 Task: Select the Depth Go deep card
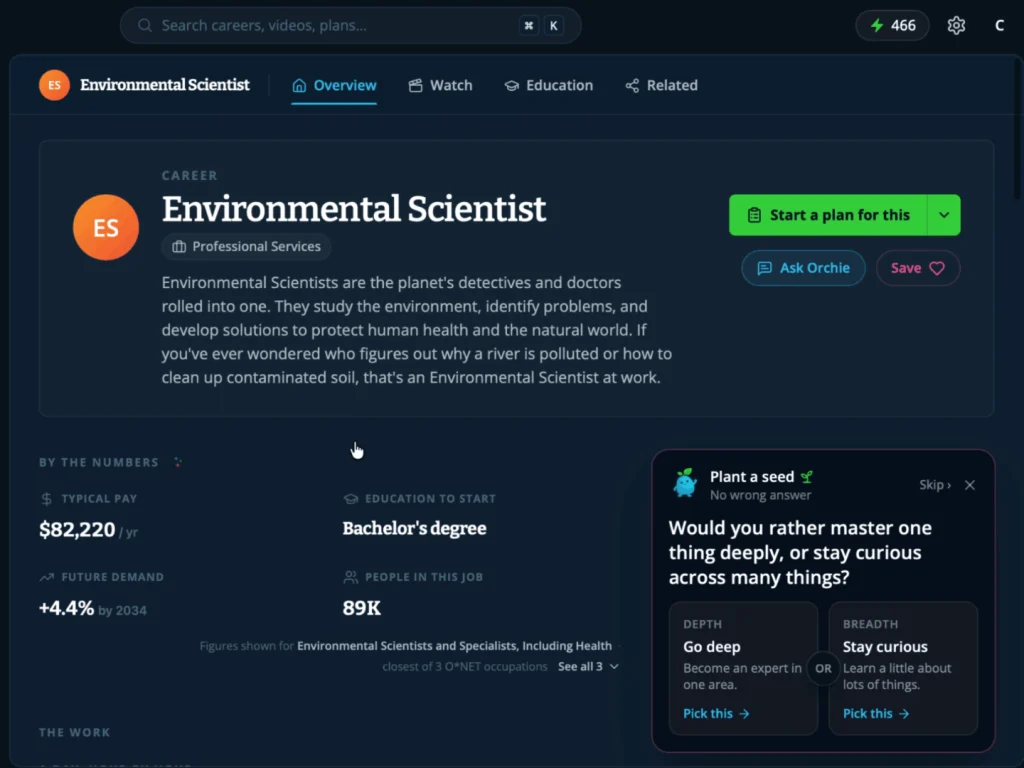(743, 669)
